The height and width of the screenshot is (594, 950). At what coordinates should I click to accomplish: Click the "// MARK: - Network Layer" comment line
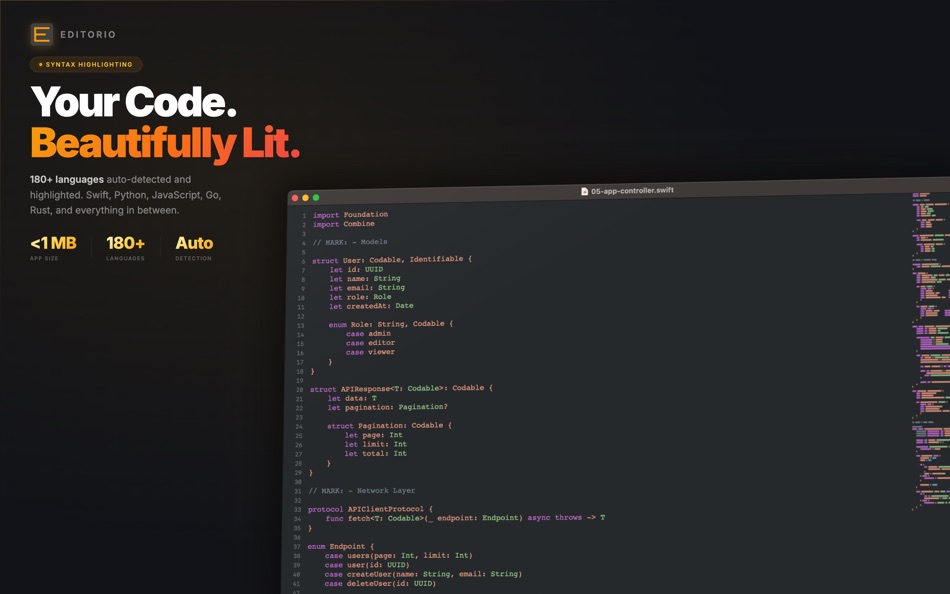coord(362,491)
